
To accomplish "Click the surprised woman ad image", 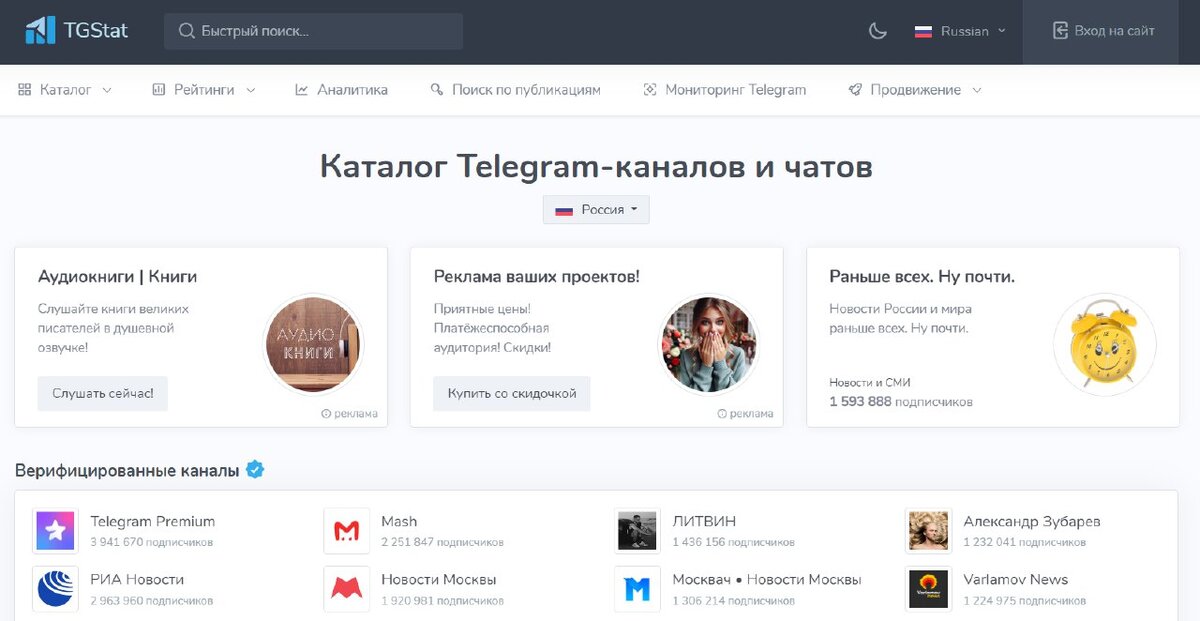I will [709, 345].
